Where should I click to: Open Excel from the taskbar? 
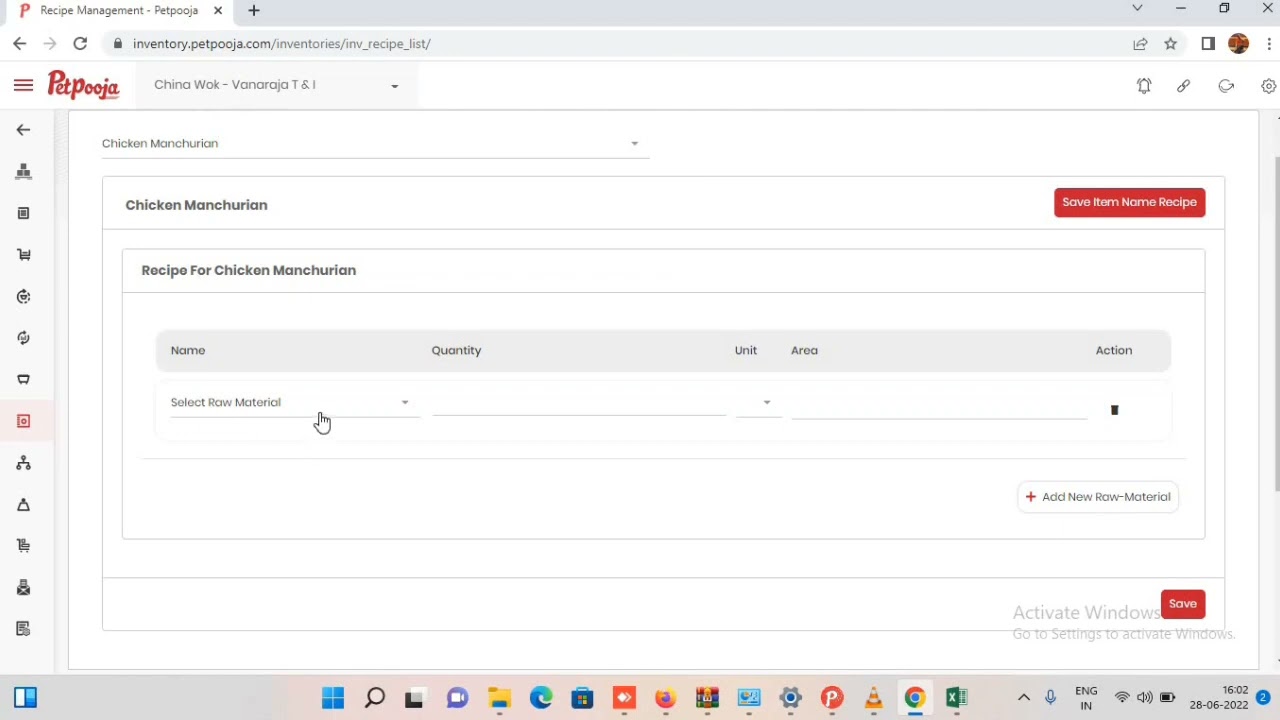(956, 698)
